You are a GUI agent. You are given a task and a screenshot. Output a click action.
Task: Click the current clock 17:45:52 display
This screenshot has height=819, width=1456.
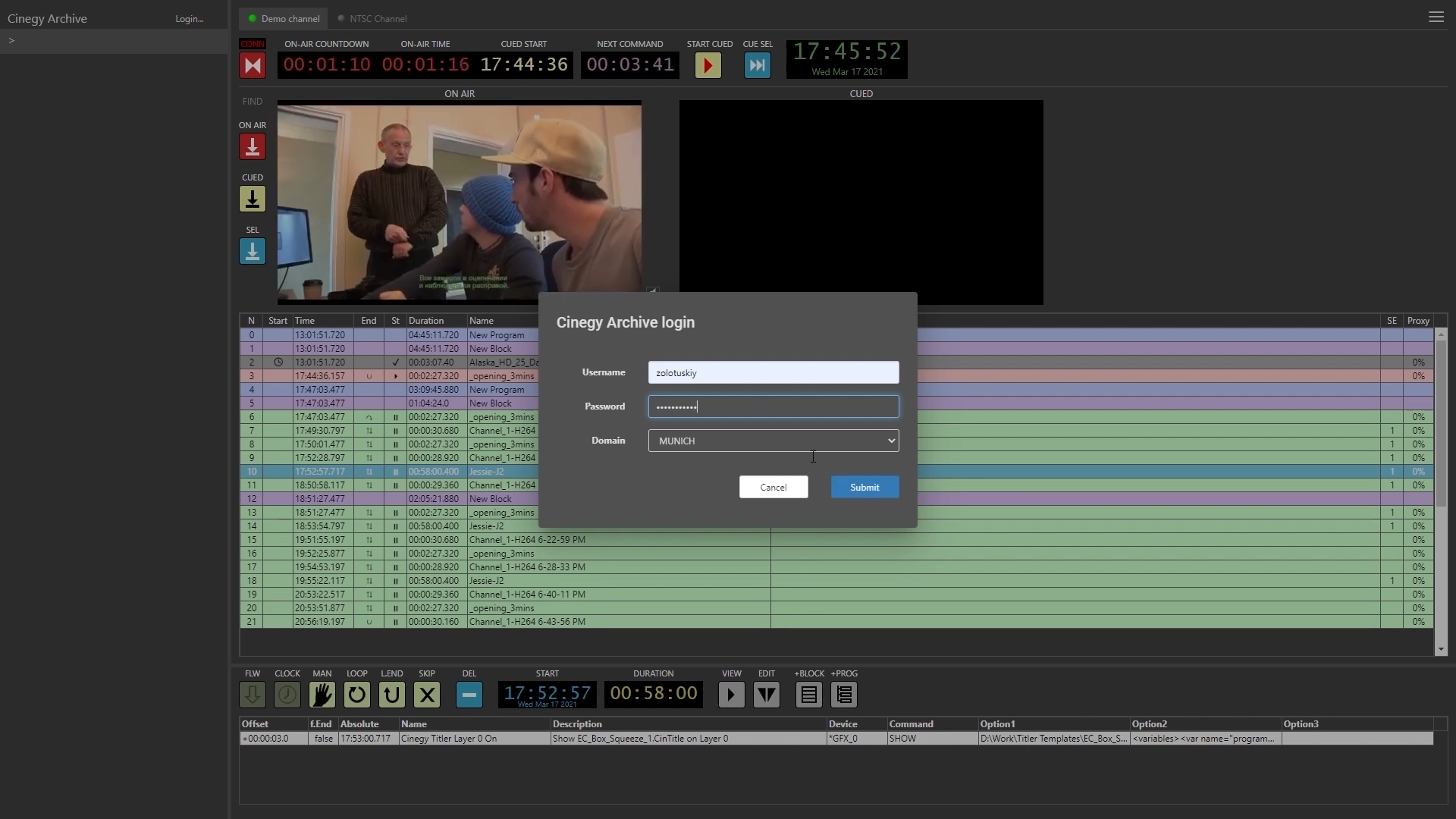click(847, 59)
